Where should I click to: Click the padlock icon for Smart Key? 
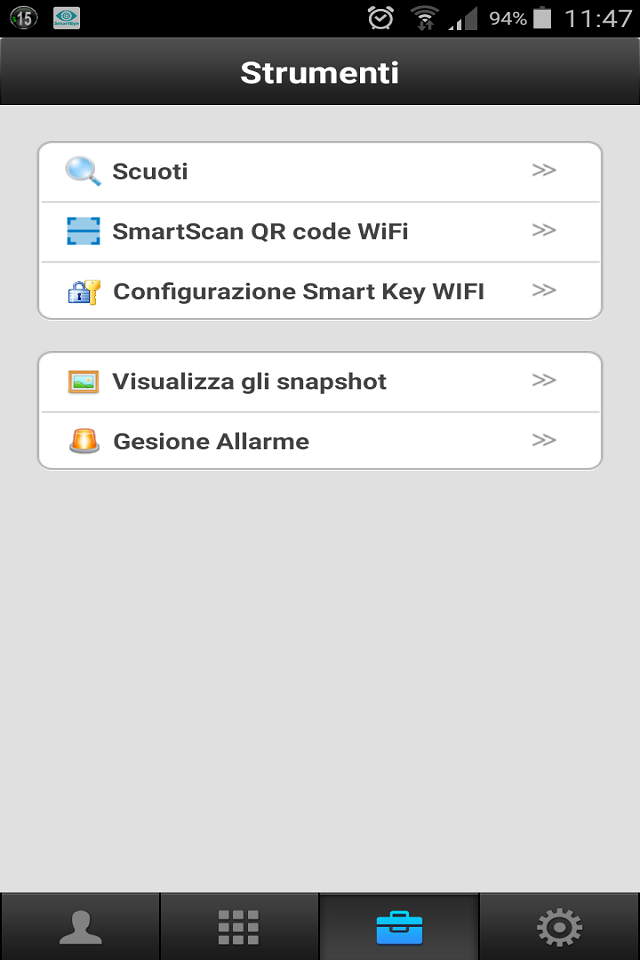pos(85,290)
